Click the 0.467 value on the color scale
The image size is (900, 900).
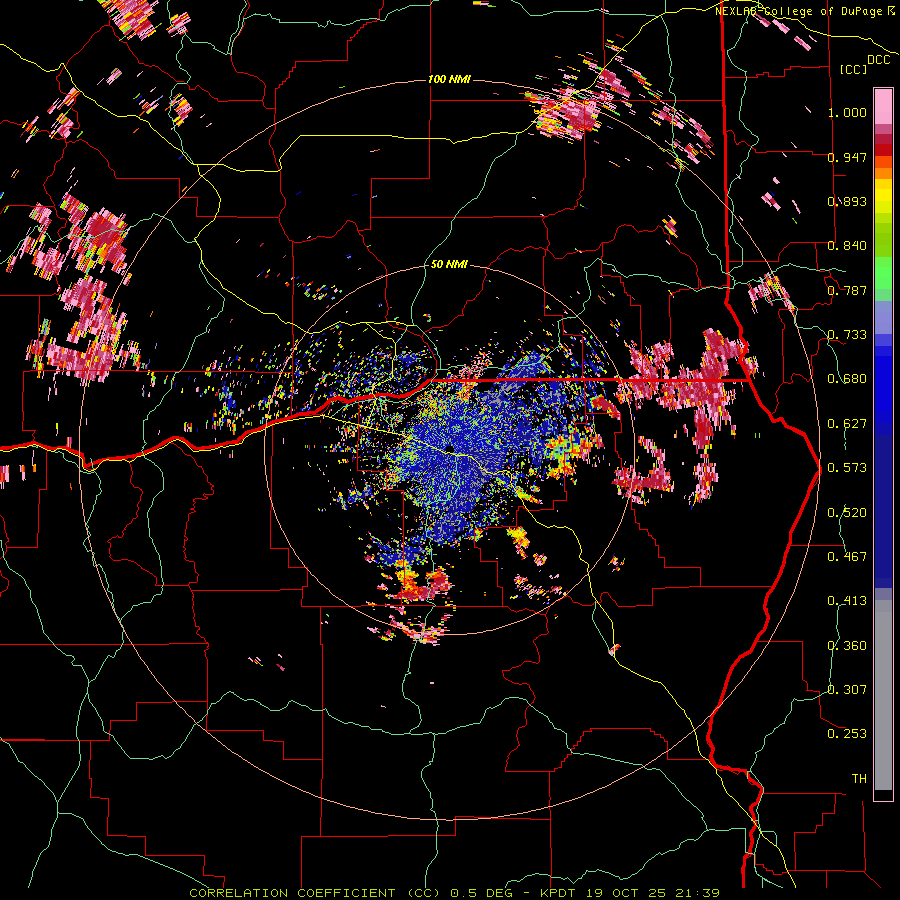click(847, 557)
